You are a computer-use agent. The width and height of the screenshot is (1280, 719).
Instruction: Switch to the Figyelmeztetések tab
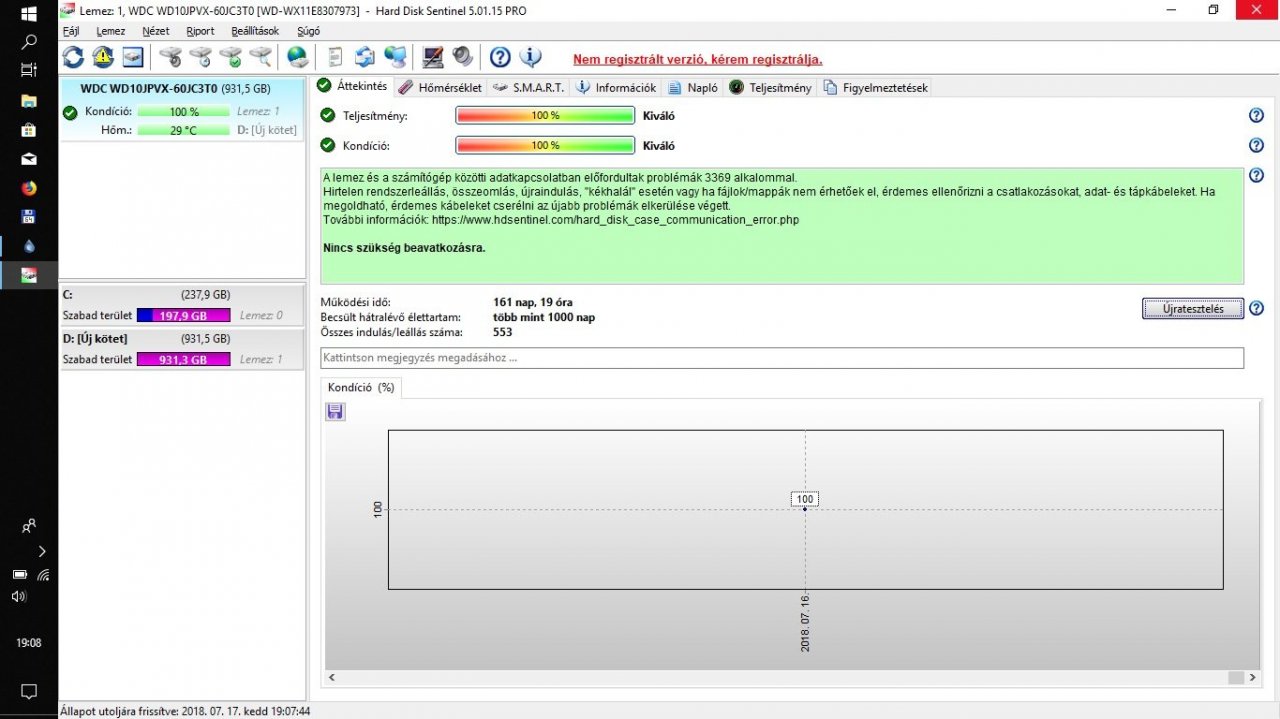(876, 88)
